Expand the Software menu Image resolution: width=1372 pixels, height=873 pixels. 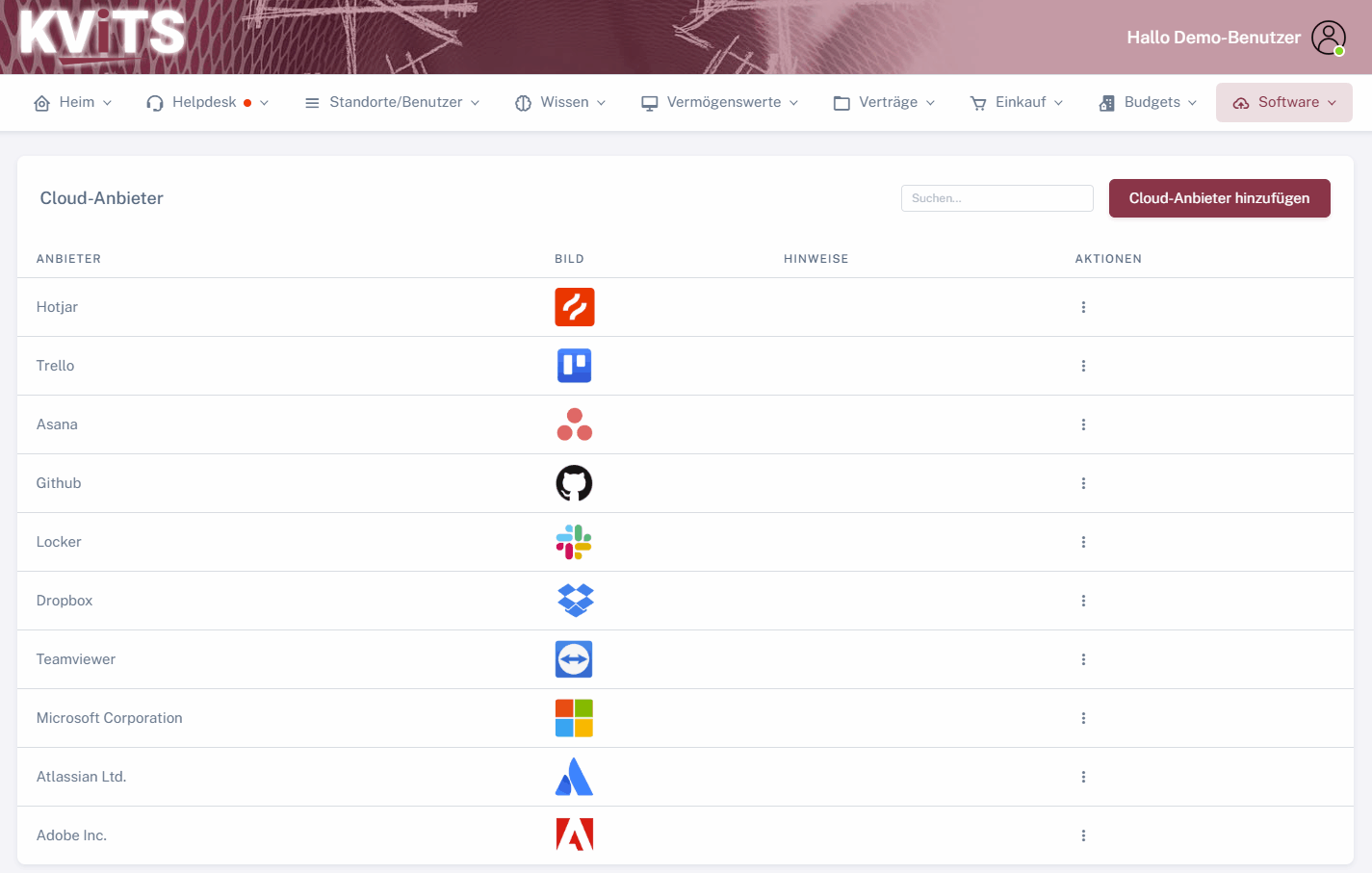pos(1284,102)
